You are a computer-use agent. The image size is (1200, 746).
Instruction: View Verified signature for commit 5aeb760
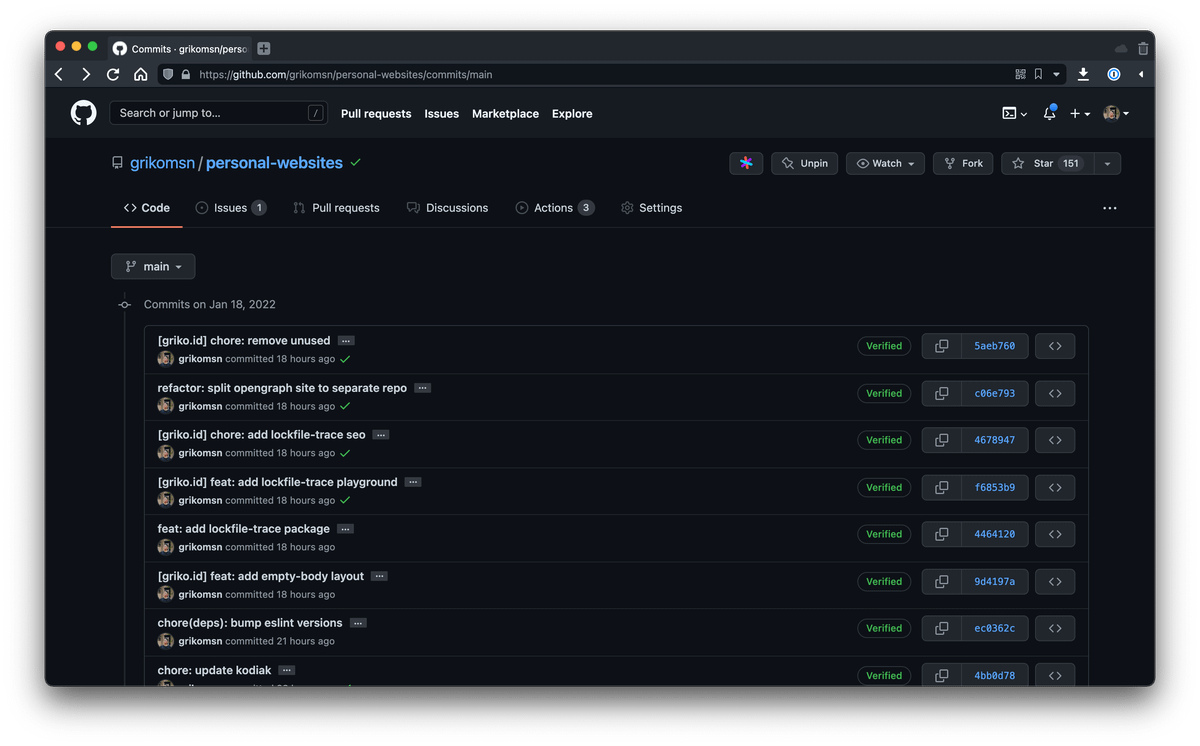coord(884,346)
